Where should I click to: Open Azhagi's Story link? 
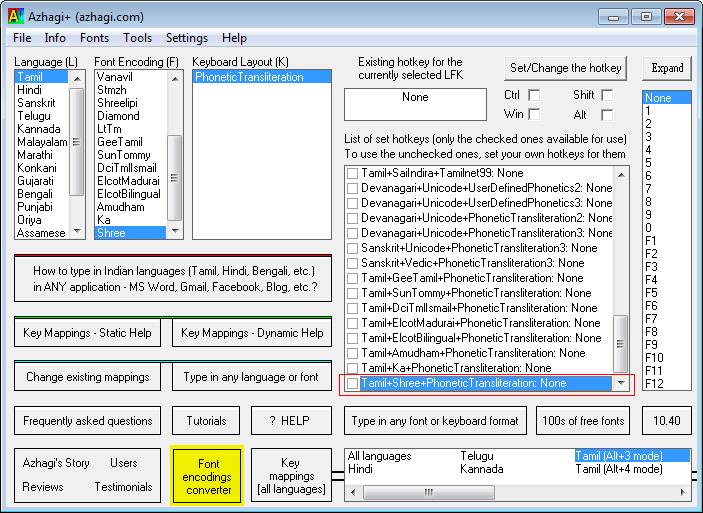(x=56, y=463)
